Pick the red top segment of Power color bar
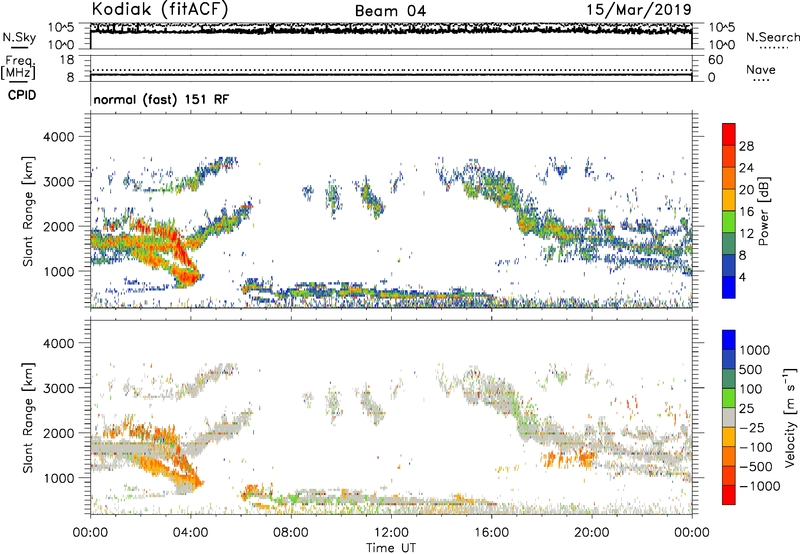Viewport: 800px width, 554px height. pos(729,134)
